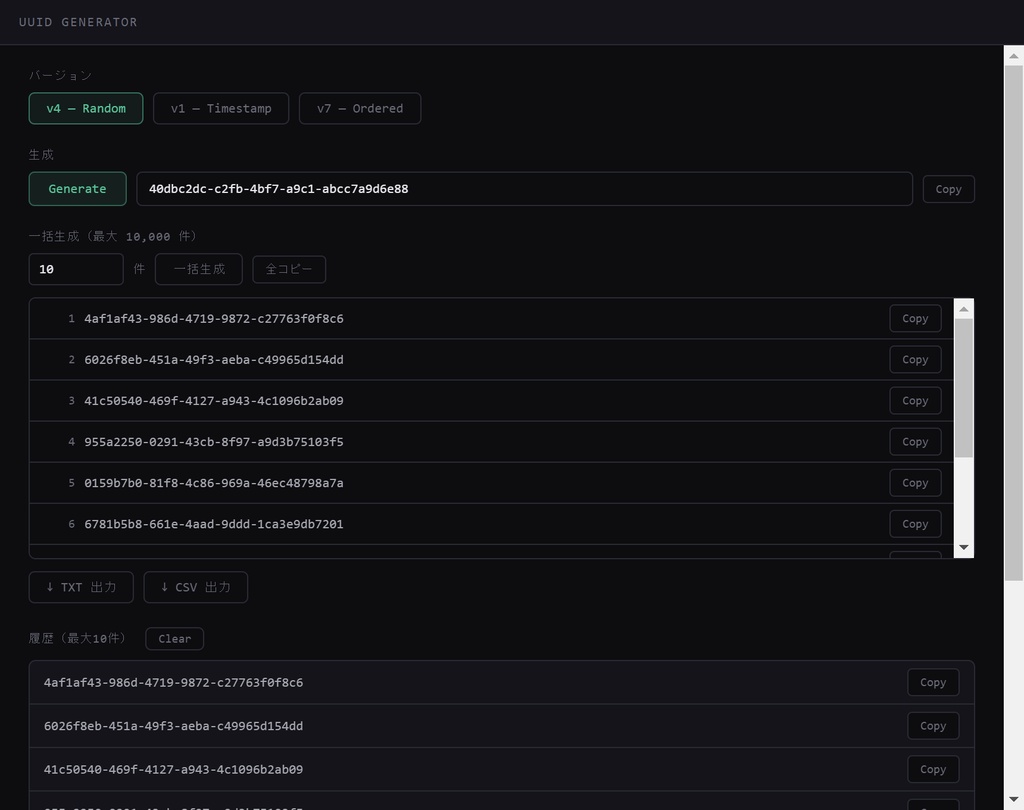Click page scrollbar up arrow
The width and height of the screenshot is (1024, 810).
point(1014,56)
